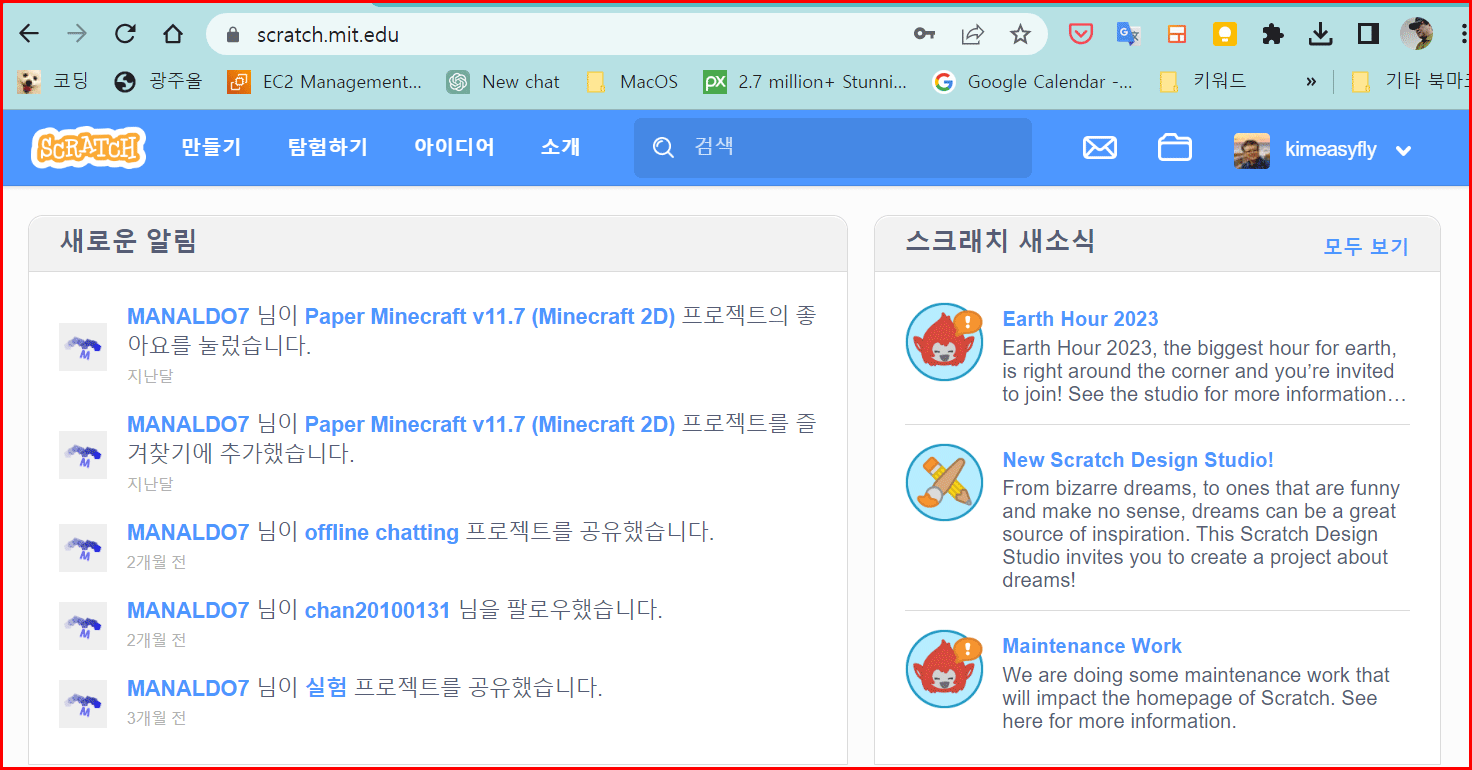The width and height of the screenshot is (1472, 770).
Task: Open the New chat bookmark
Action: click(504, 82)
